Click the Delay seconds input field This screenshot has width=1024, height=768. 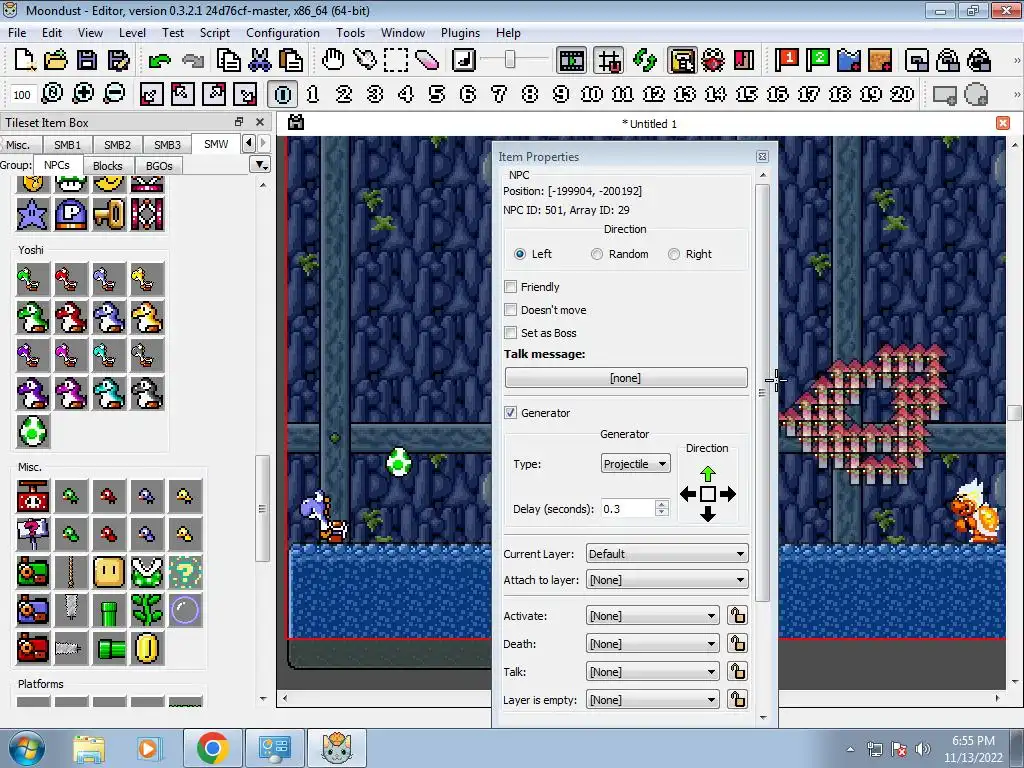628,509
